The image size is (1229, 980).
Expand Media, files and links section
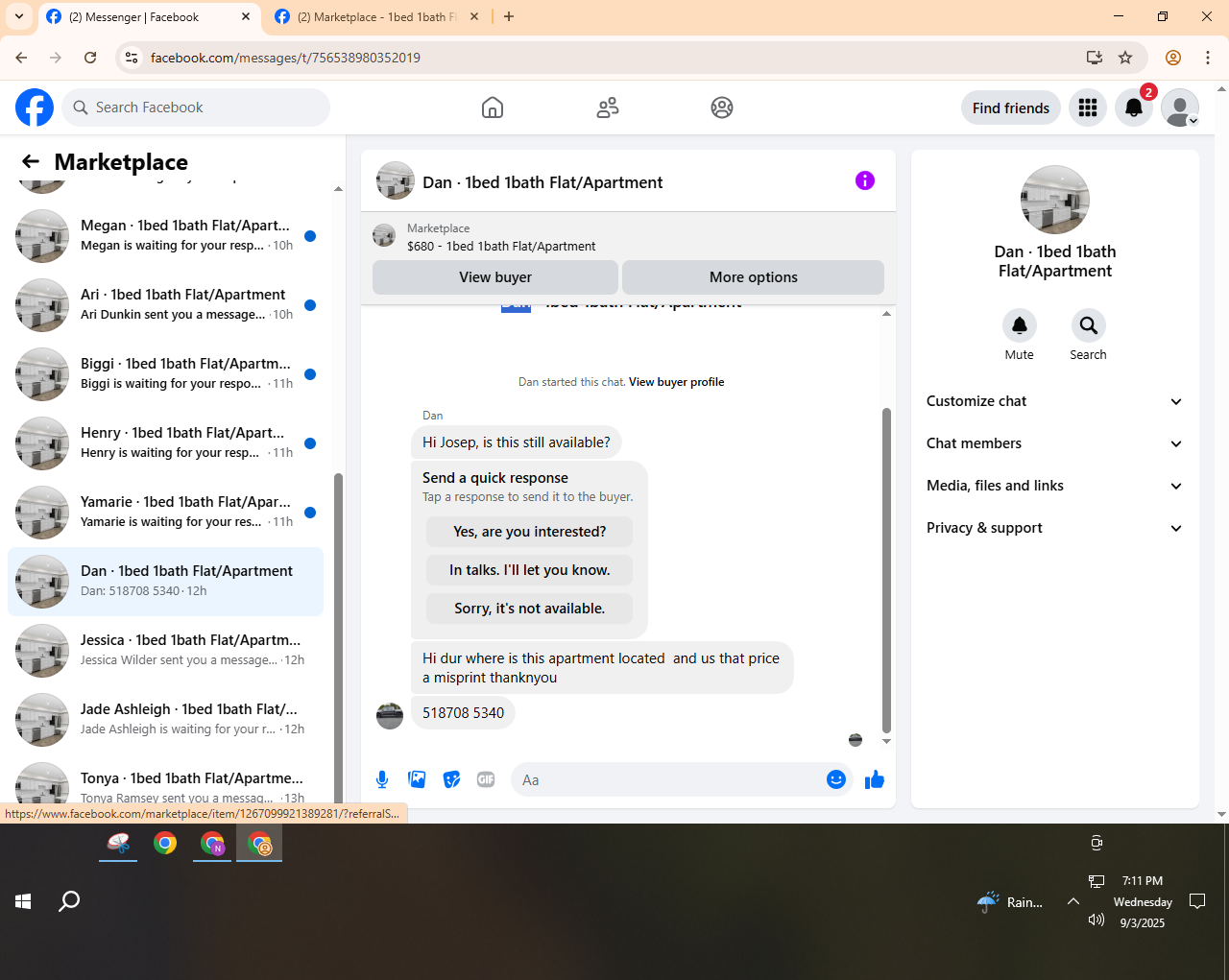coord(1054,486)
